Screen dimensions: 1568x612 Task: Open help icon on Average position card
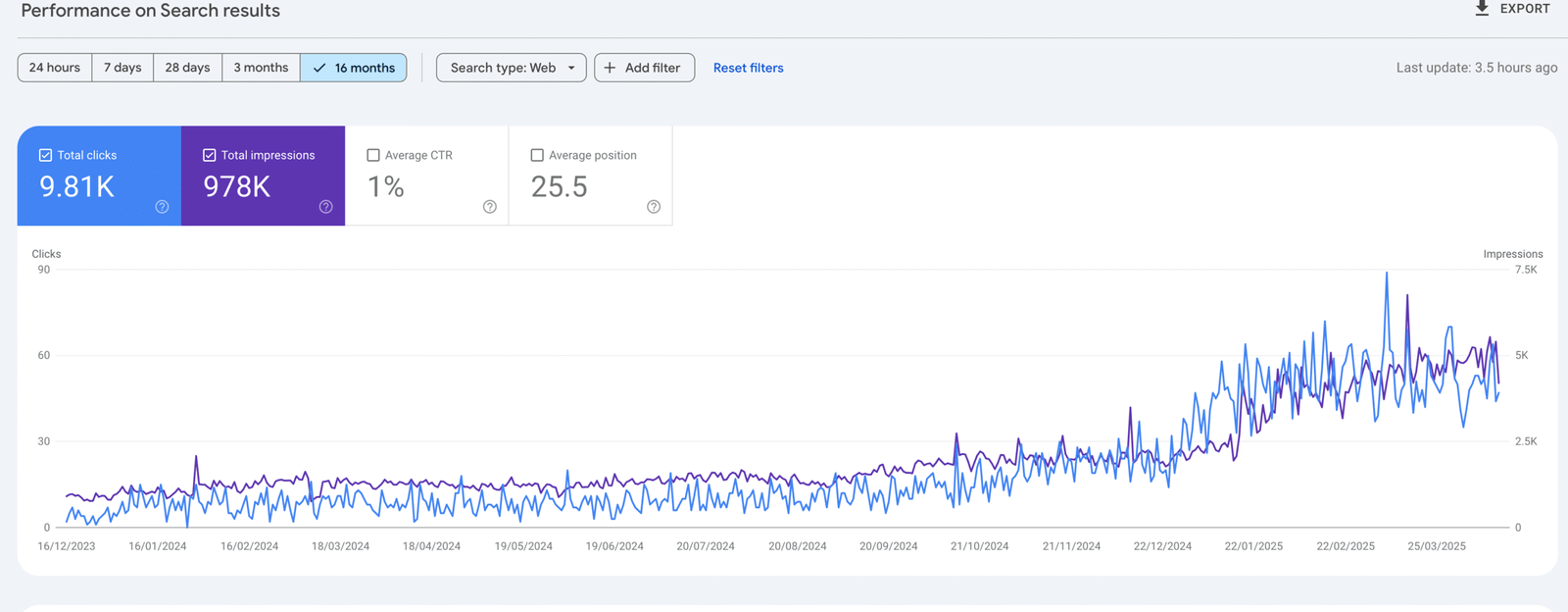pyautogui.click(x=654, y=207)
